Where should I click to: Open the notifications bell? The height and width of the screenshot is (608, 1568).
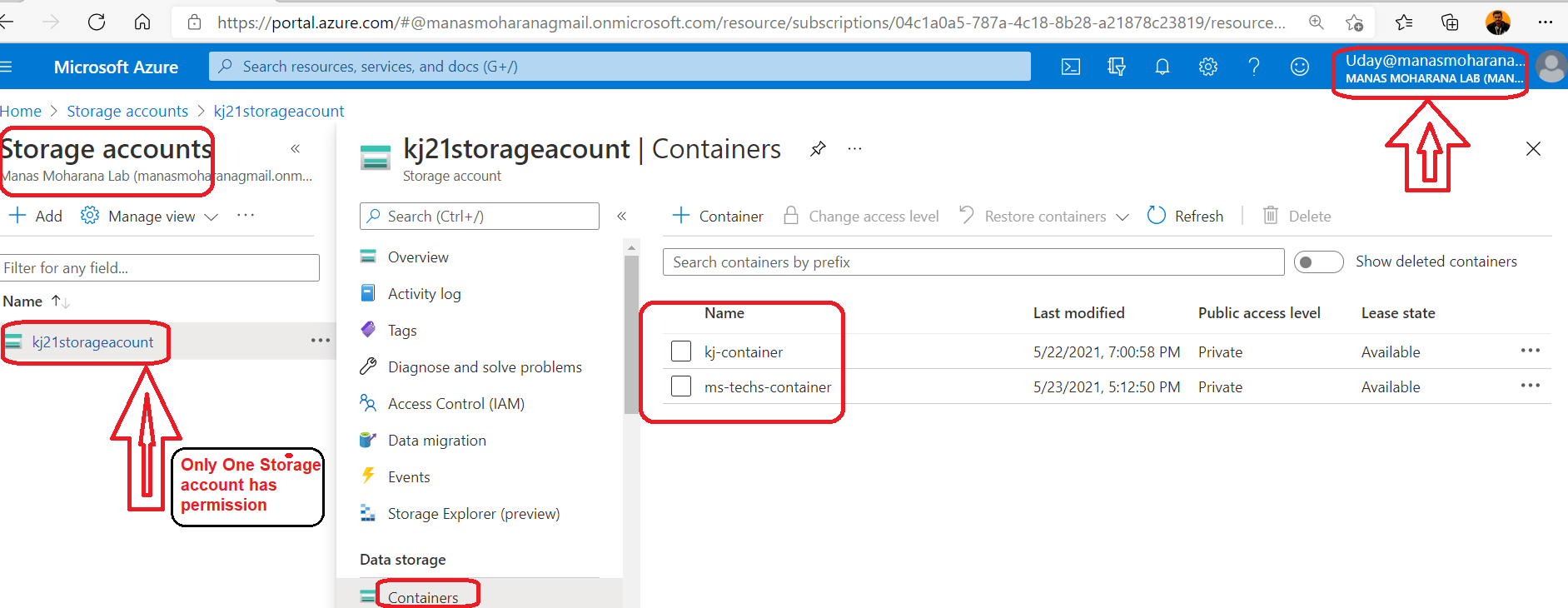click(x=1162, y=67)
